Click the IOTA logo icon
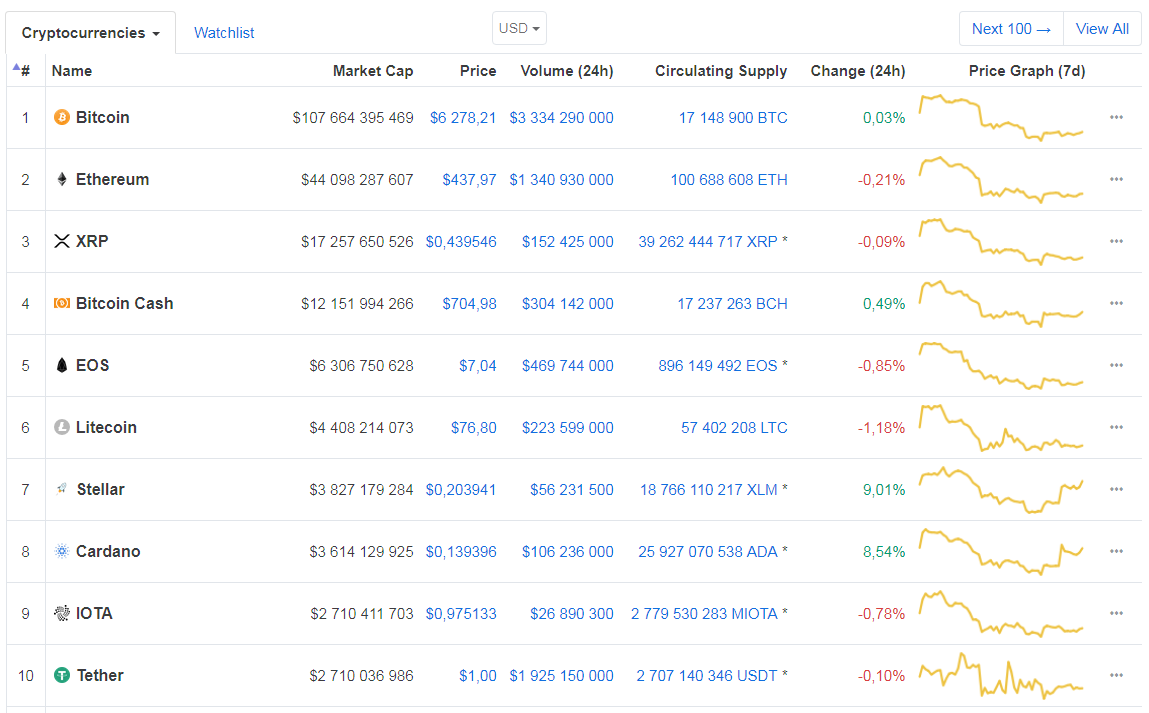This screenshot has height=713, width=1149. pyautogui.click(x=62, y=613)
